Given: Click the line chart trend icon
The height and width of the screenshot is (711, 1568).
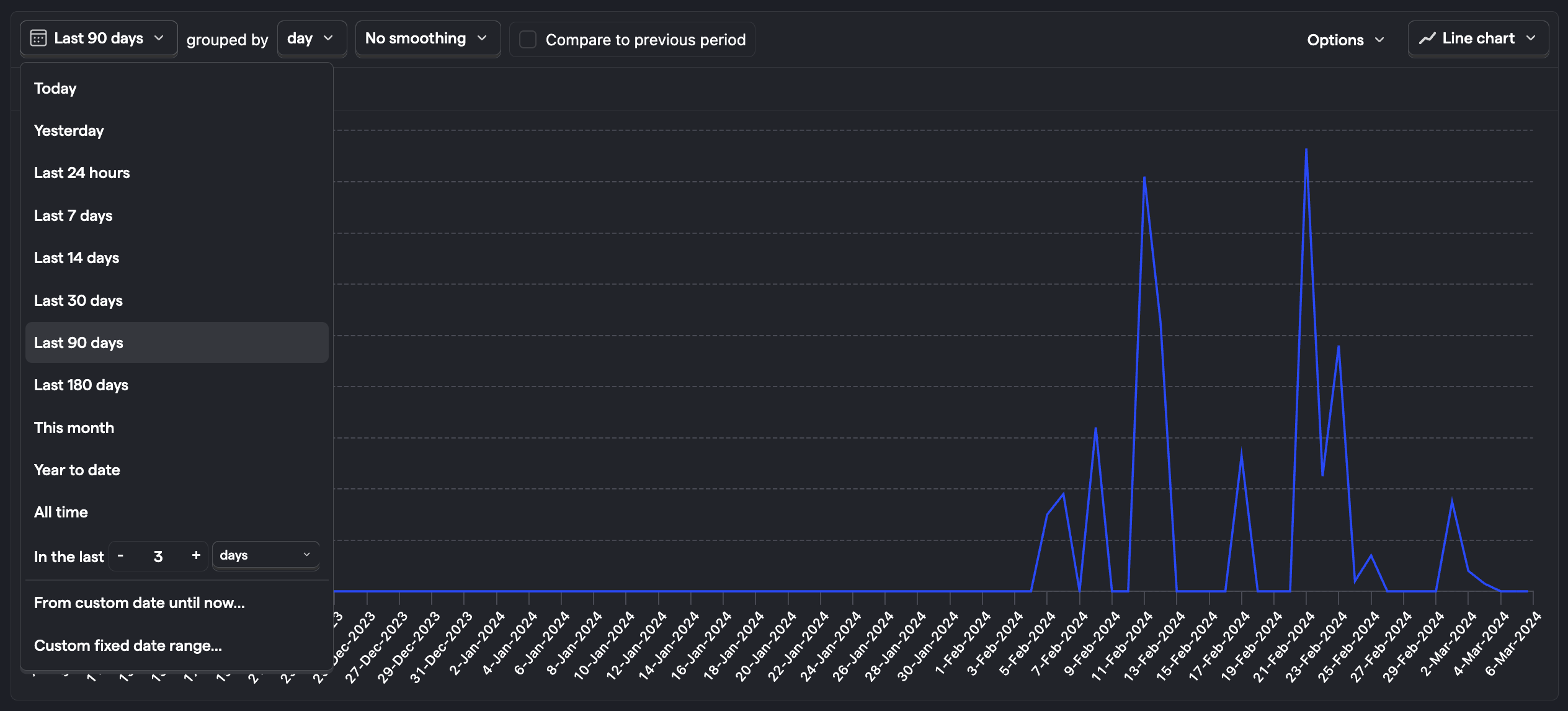Looking at the screenshot, I should (1427, 38).
